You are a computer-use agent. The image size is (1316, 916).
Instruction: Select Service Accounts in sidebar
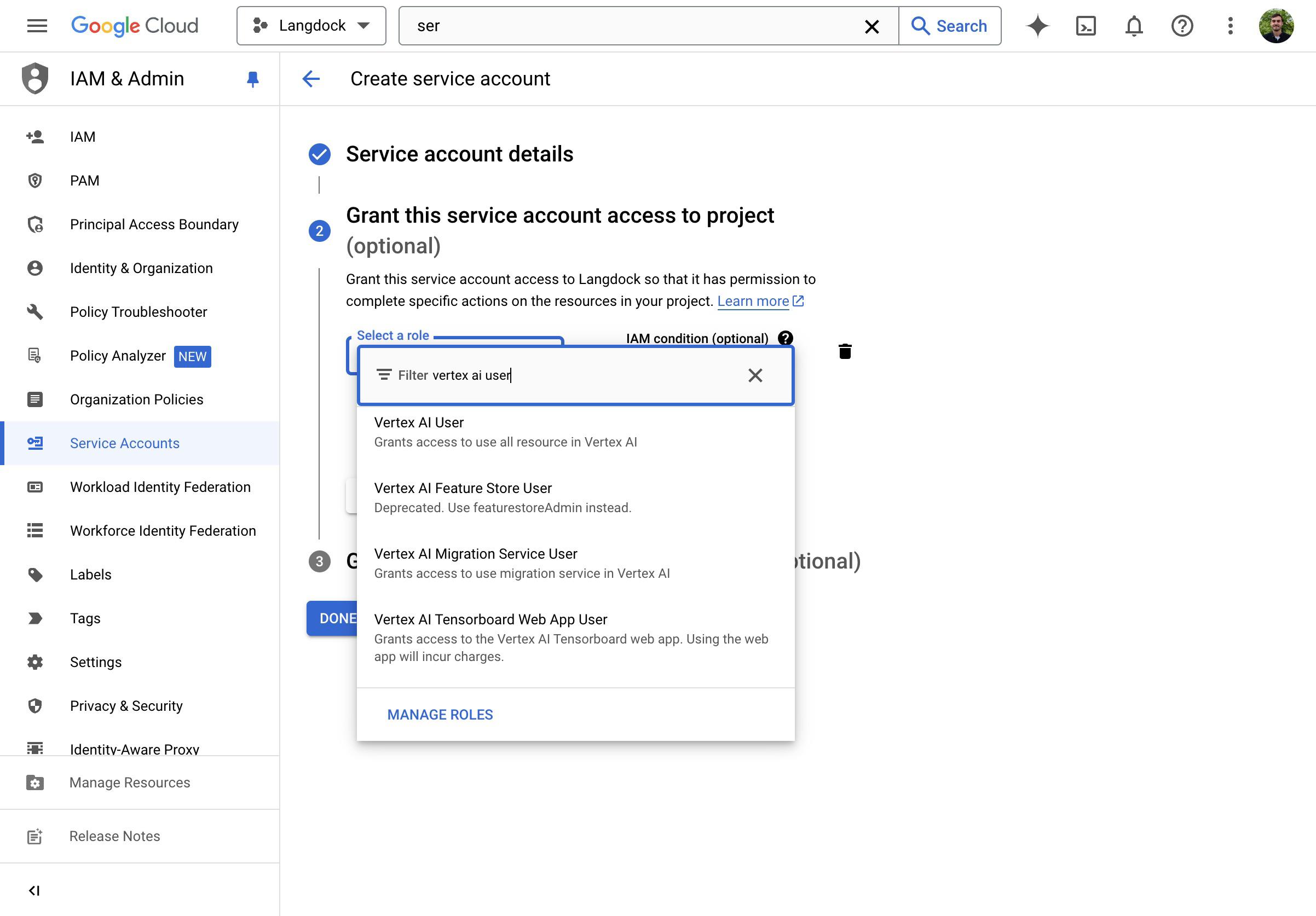pyautogui.click(x=140, y=443)
